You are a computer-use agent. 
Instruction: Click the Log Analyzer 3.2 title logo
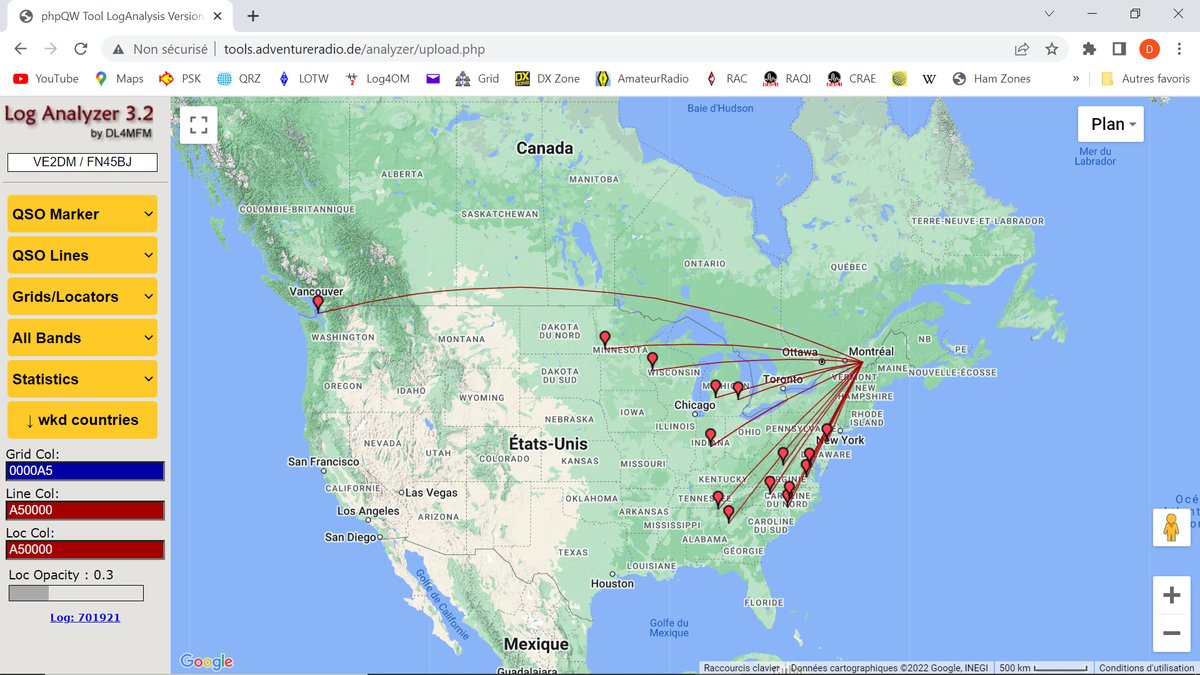point(82,120)
